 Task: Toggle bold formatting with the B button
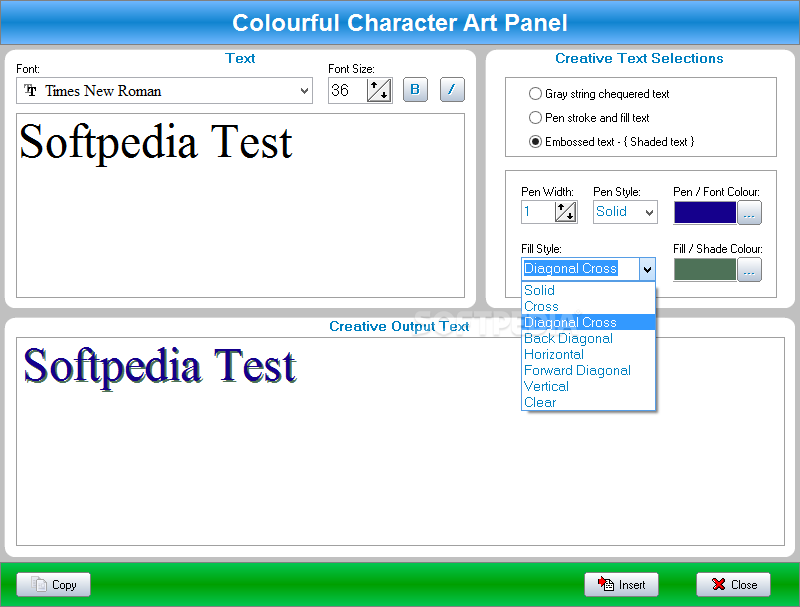pyautogui.click(x=415, y=90)
